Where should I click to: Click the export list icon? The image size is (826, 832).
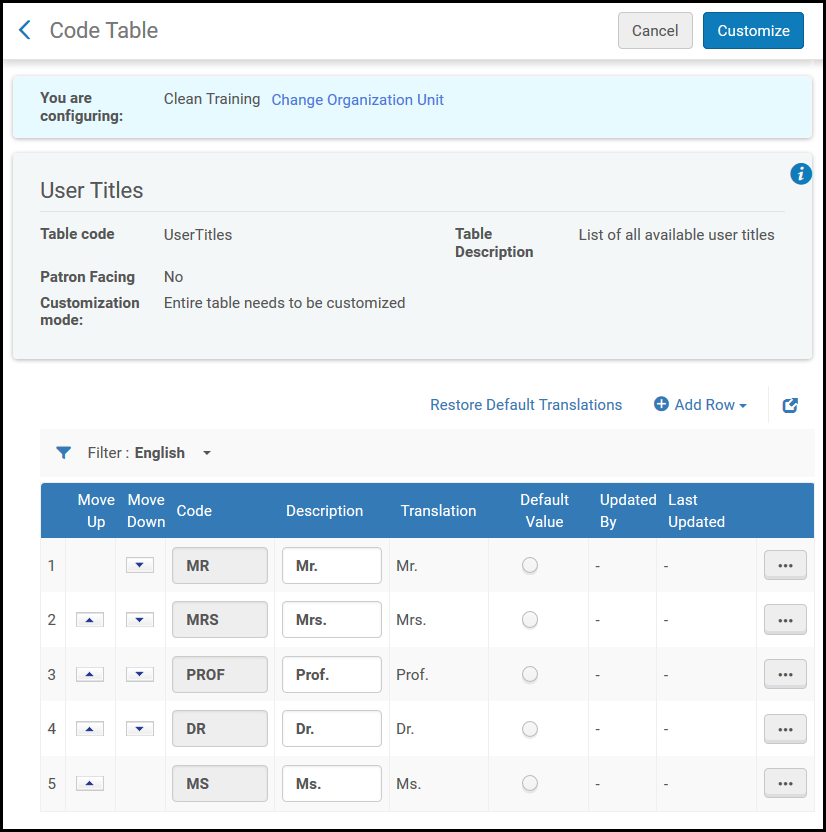[x=790, y=405]
